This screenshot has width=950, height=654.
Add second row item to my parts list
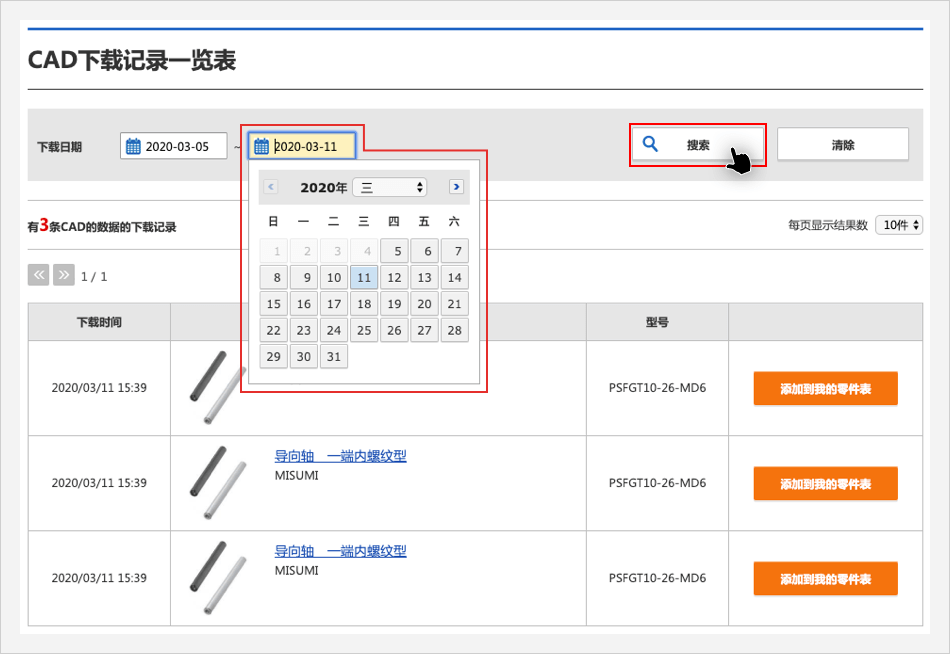[x=825, y=484]
